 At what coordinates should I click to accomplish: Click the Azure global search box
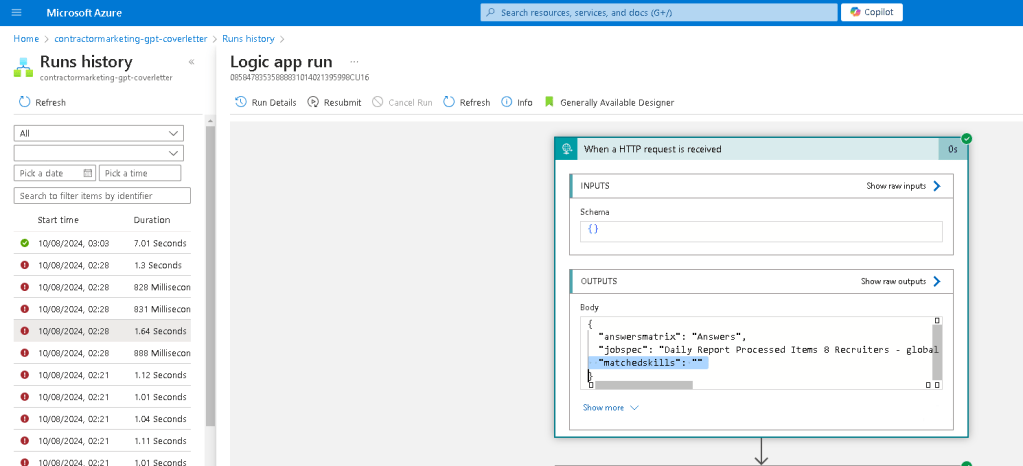(x=659, y=12)
